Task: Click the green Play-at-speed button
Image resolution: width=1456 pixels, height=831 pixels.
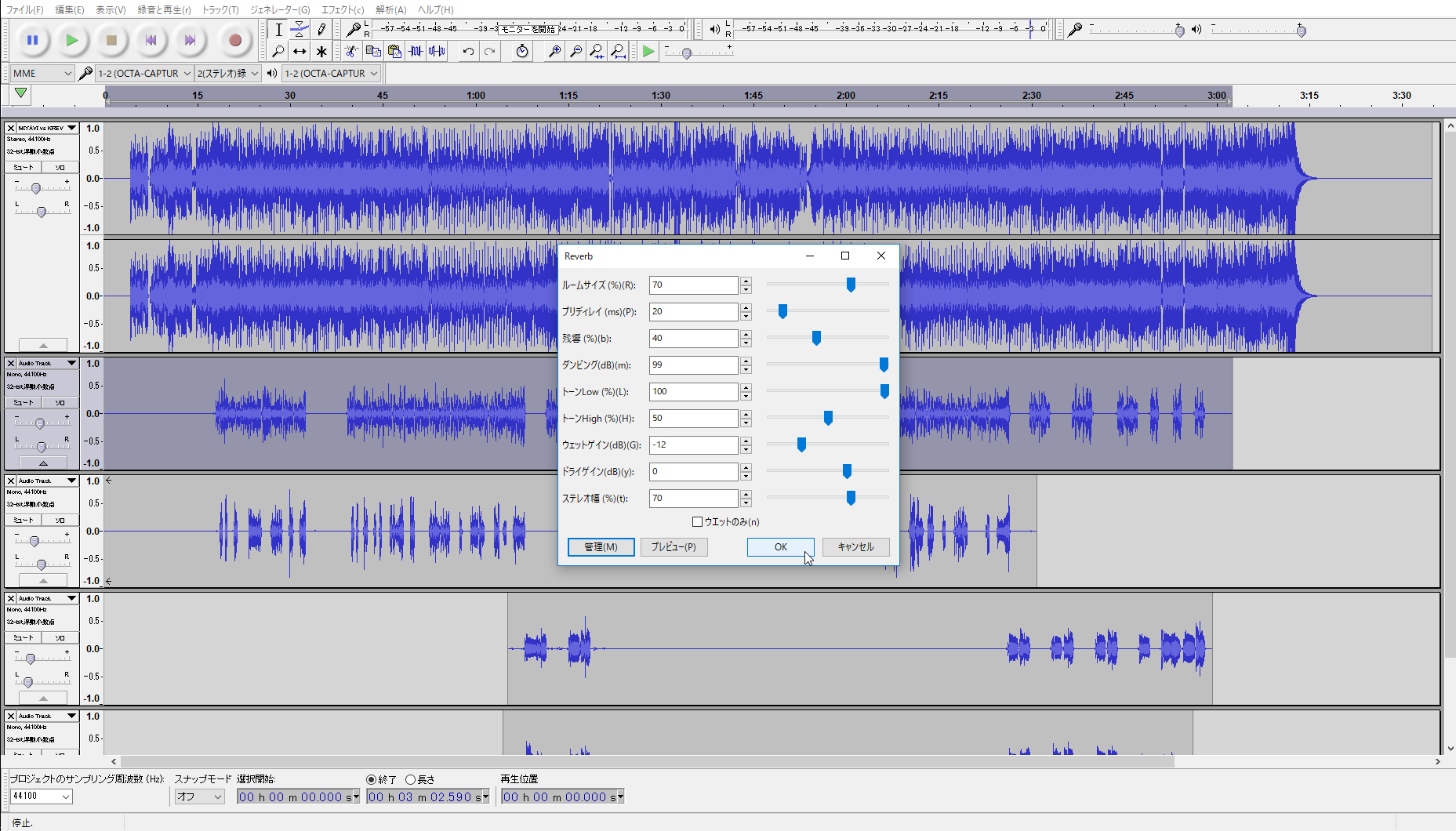Action: pyautogui.click(x=648, y=52)
